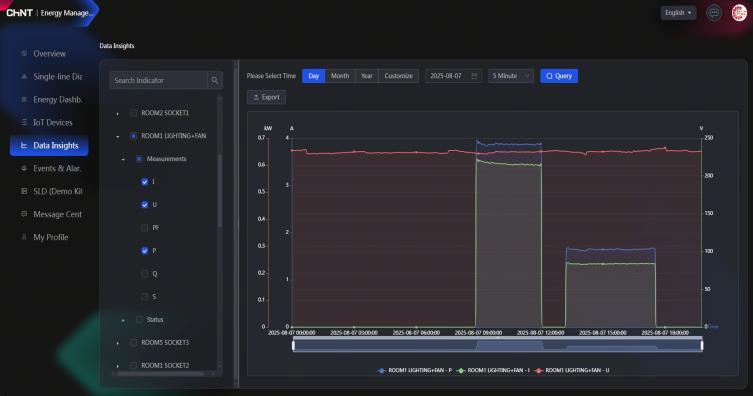Click the search magnifier icon
753x396 pixels.
click(215, 80)
